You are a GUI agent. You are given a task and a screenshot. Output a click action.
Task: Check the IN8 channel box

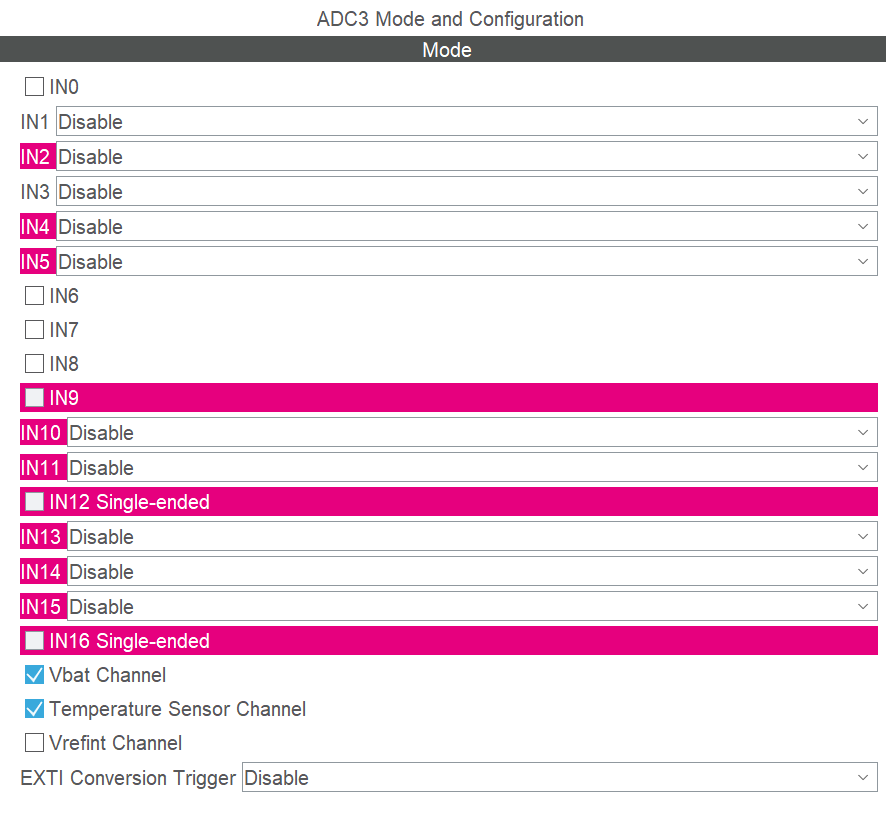click(x=35, y=364)
